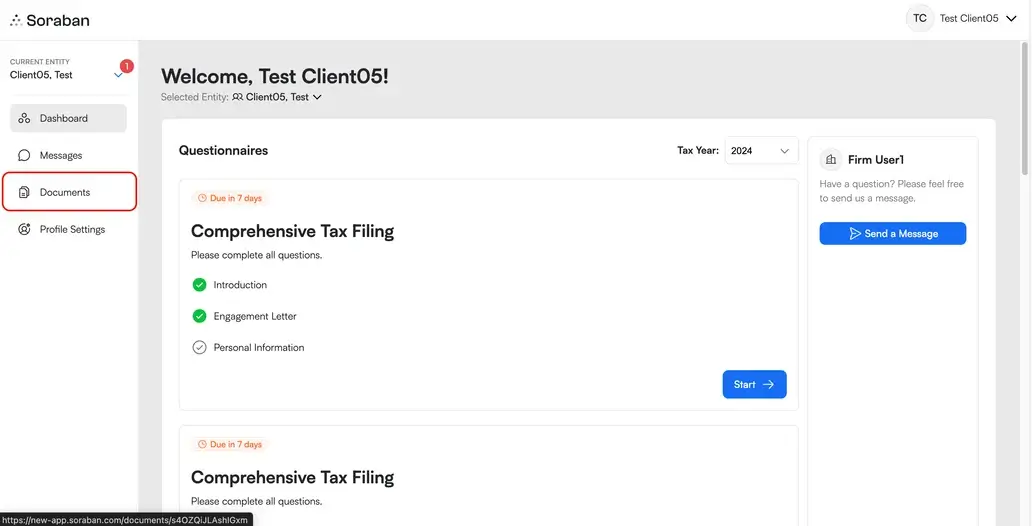Screen dimensions: 1032x526
Task: Click the Firm User1 building icon
Action: 831,159
